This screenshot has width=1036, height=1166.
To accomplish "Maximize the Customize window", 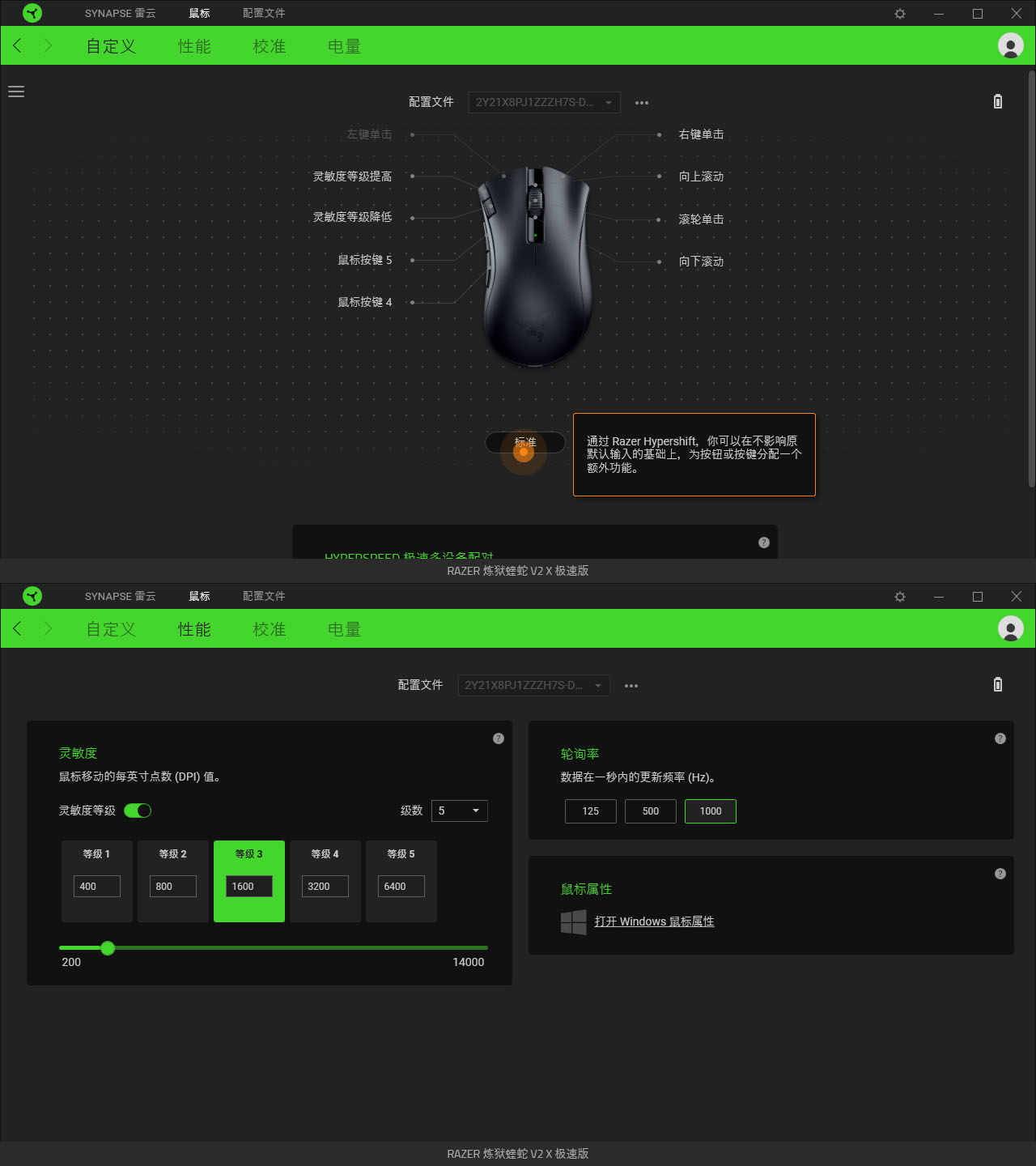I will pyautogui.click(x=978, y=14).
